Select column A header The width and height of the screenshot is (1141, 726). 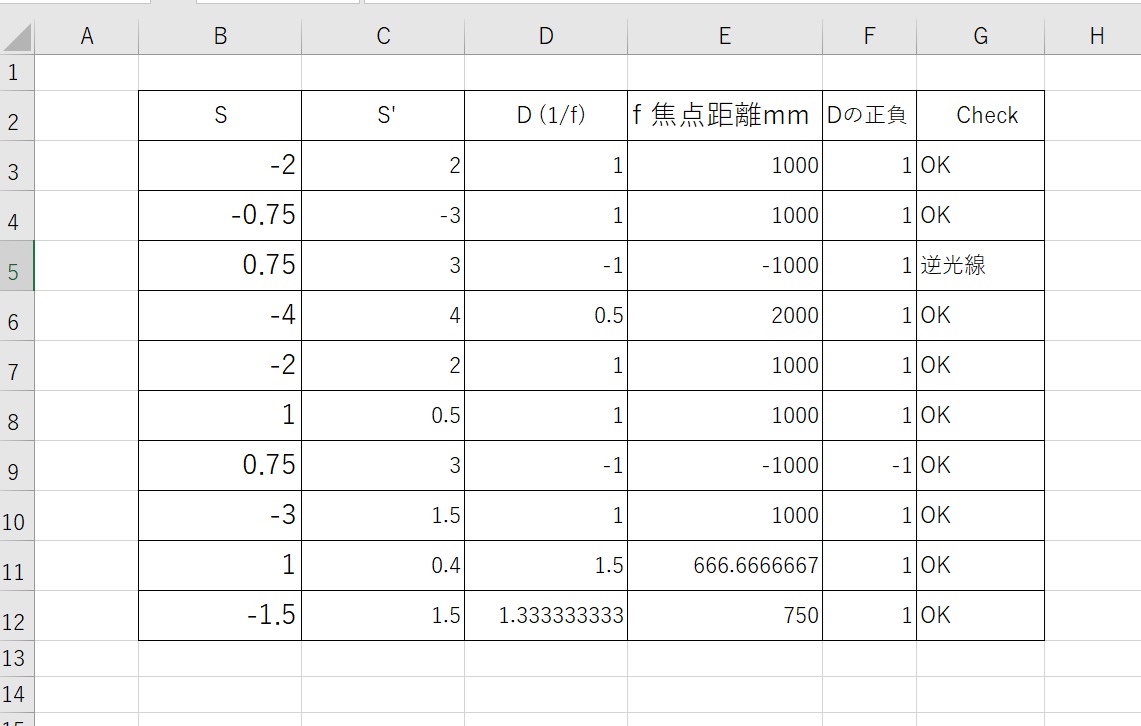pos(87,36)
